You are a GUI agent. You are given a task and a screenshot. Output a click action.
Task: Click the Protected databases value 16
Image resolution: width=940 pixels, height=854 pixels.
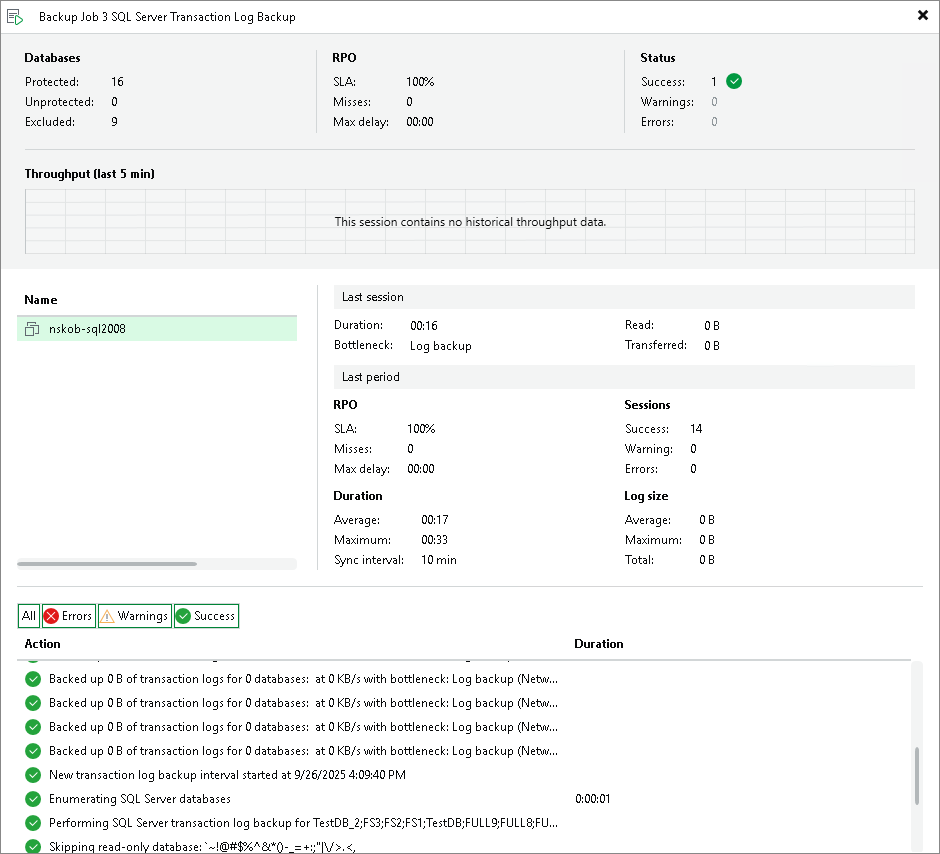point(118,82)
